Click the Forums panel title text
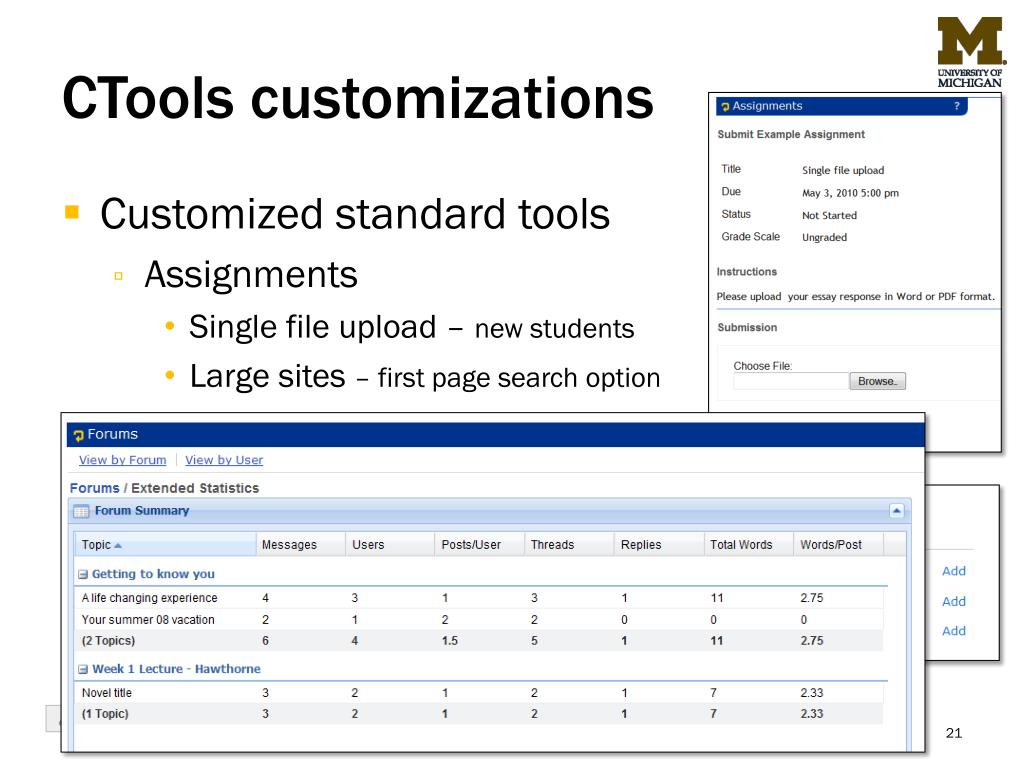The image size is (1024, 768). (112, 434)
